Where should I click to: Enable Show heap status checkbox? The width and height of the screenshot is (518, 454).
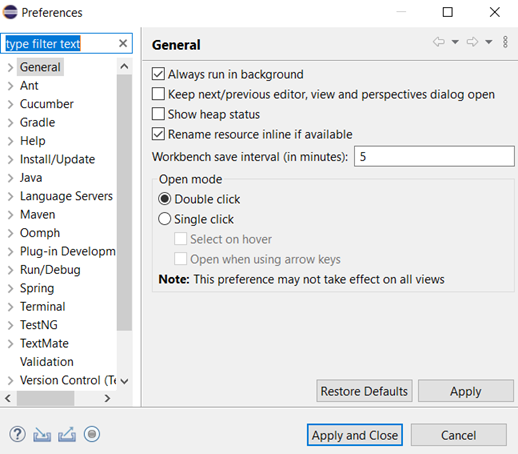158,114
